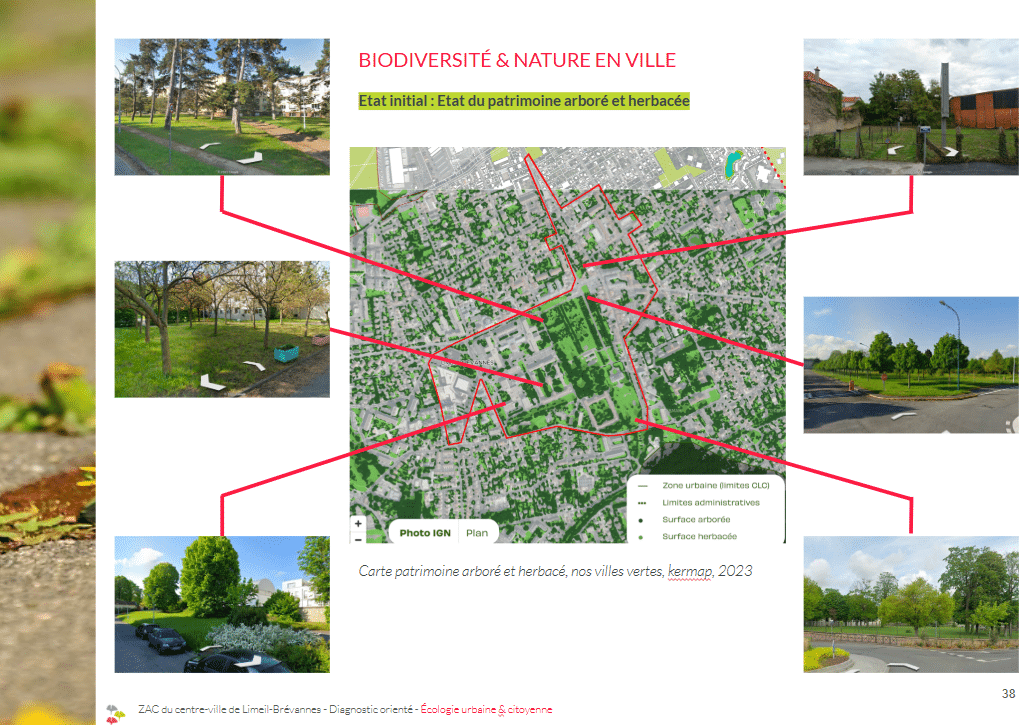The image size is (1034, 725).
Task: Click the Zone urbaine legend line symbol
Action: pyautogui.click(x=641, y=485)
